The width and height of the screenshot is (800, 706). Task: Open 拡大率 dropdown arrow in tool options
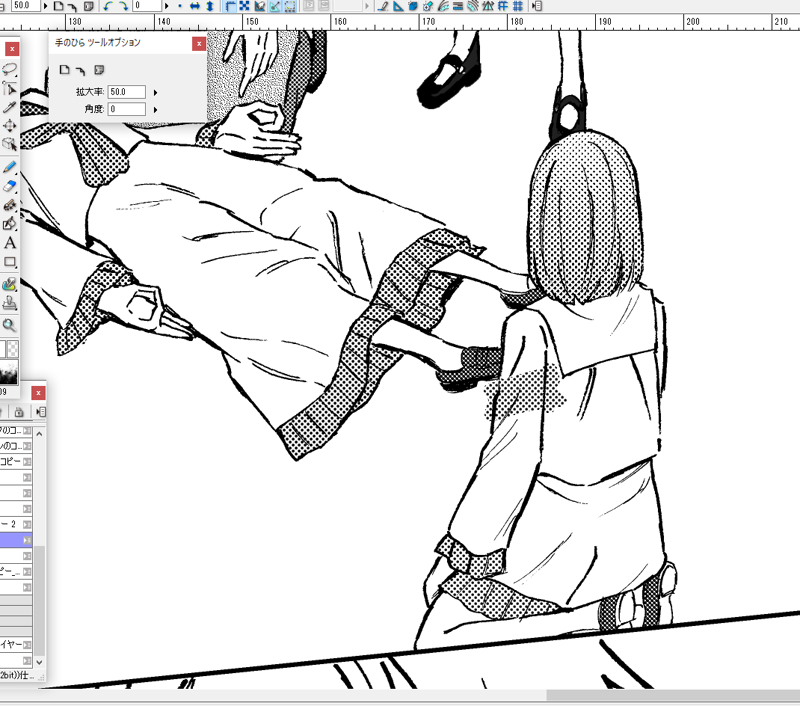coord(155,92)
